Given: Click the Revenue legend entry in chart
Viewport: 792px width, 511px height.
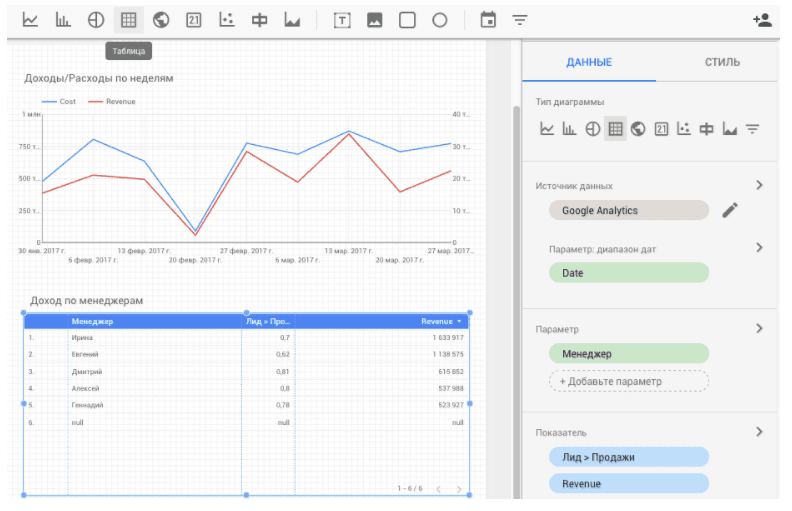Looking at the screenshot, I should [x=112, y=101].
